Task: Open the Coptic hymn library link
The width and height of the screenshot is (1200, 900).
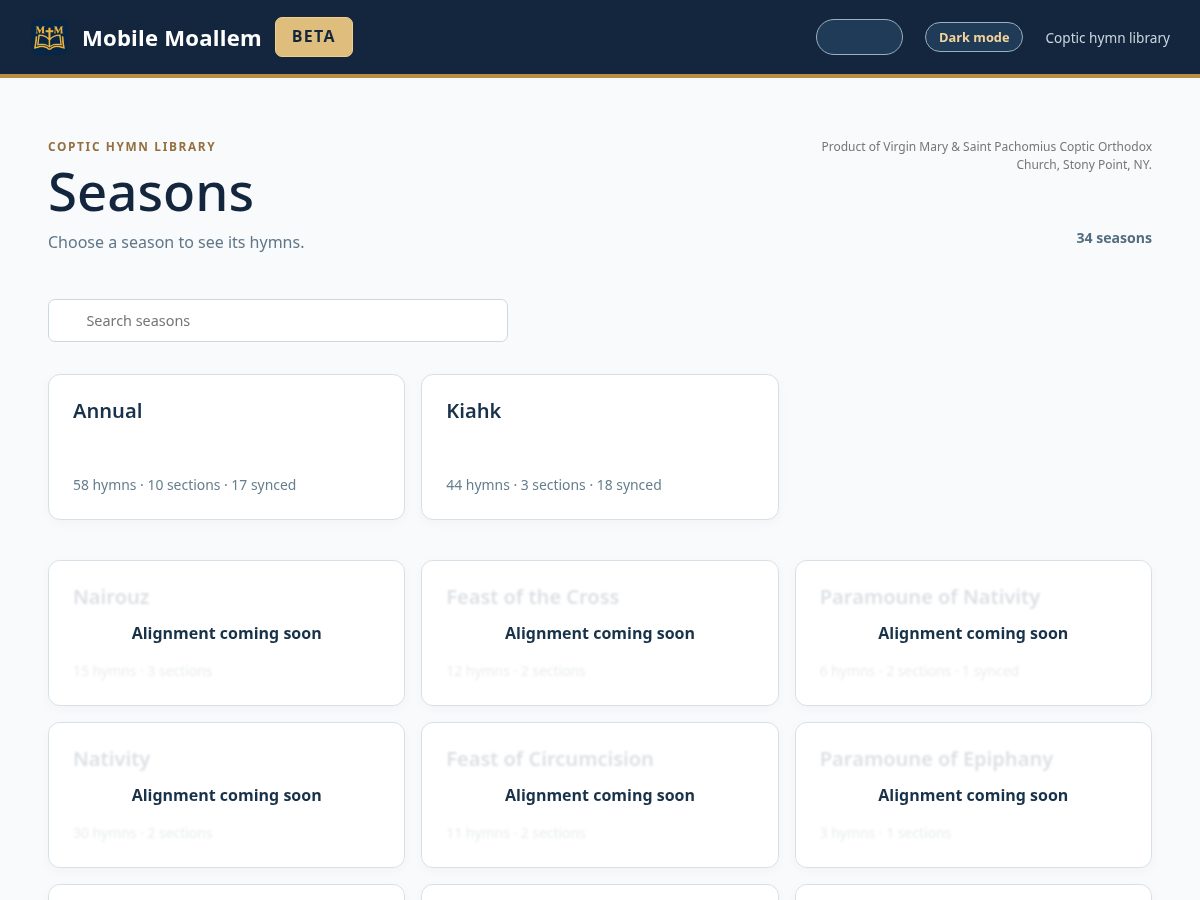Action: (x=1107, y=38)
